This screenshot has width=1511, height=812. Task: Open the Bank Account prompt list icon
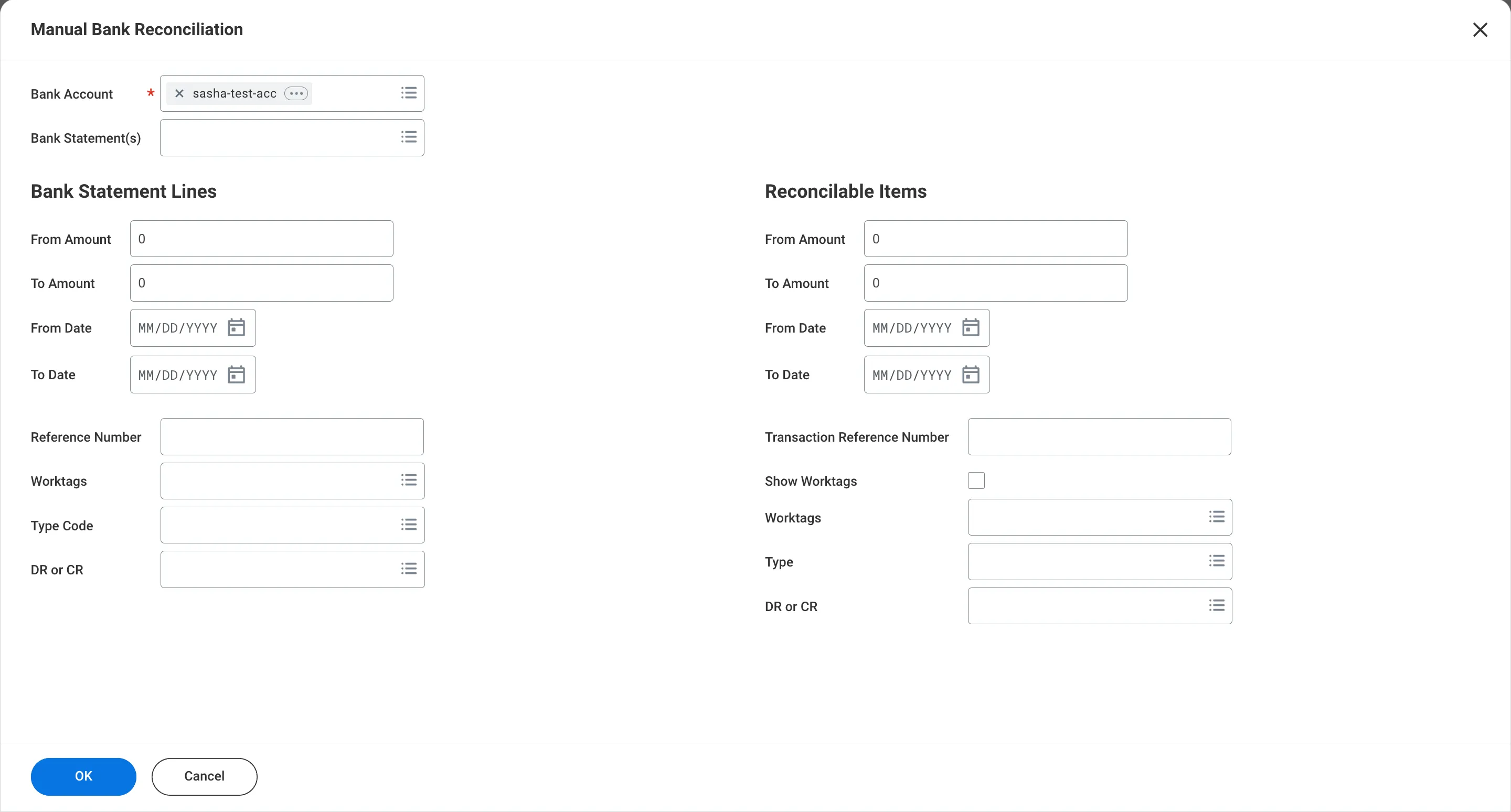click(x=409, y=93)
